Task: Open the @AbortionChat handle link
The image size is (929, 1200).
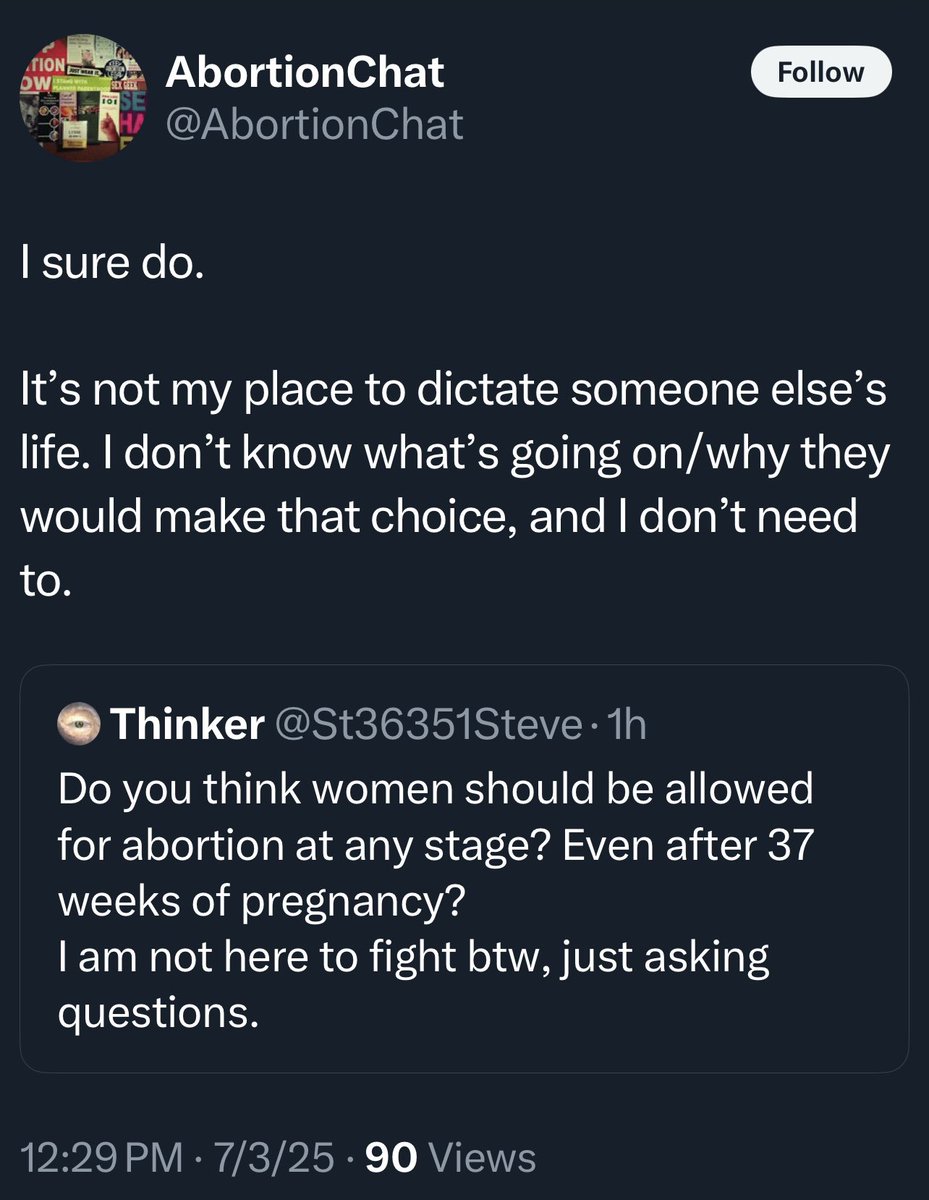Action: [314, 124]
